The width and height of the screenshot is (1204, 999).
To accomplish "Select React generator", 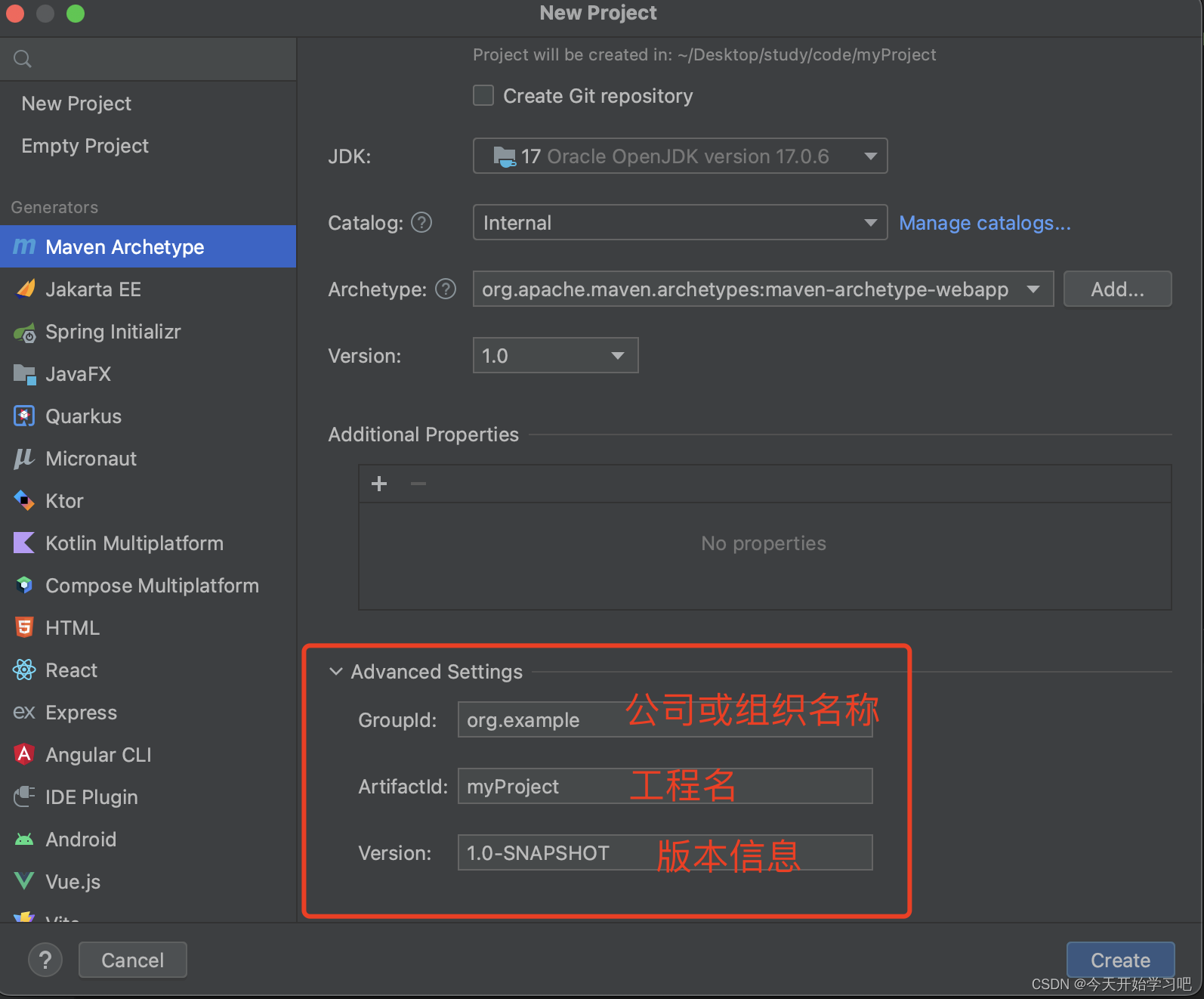I will [148, 670].
